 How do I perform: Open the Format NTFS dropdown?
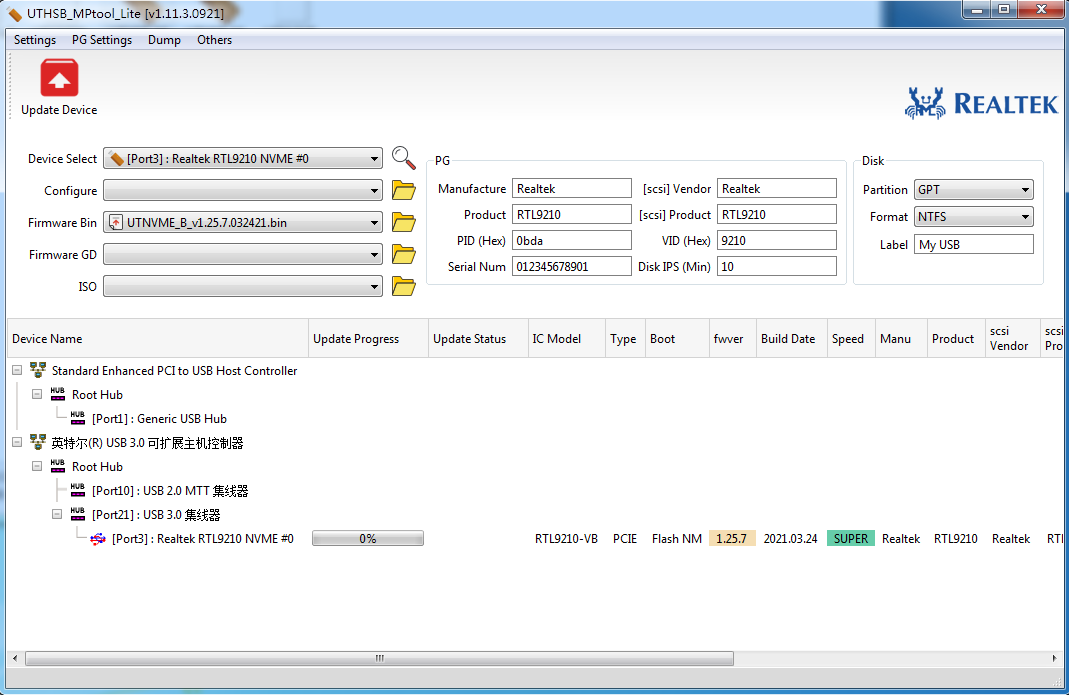point(974,217)
